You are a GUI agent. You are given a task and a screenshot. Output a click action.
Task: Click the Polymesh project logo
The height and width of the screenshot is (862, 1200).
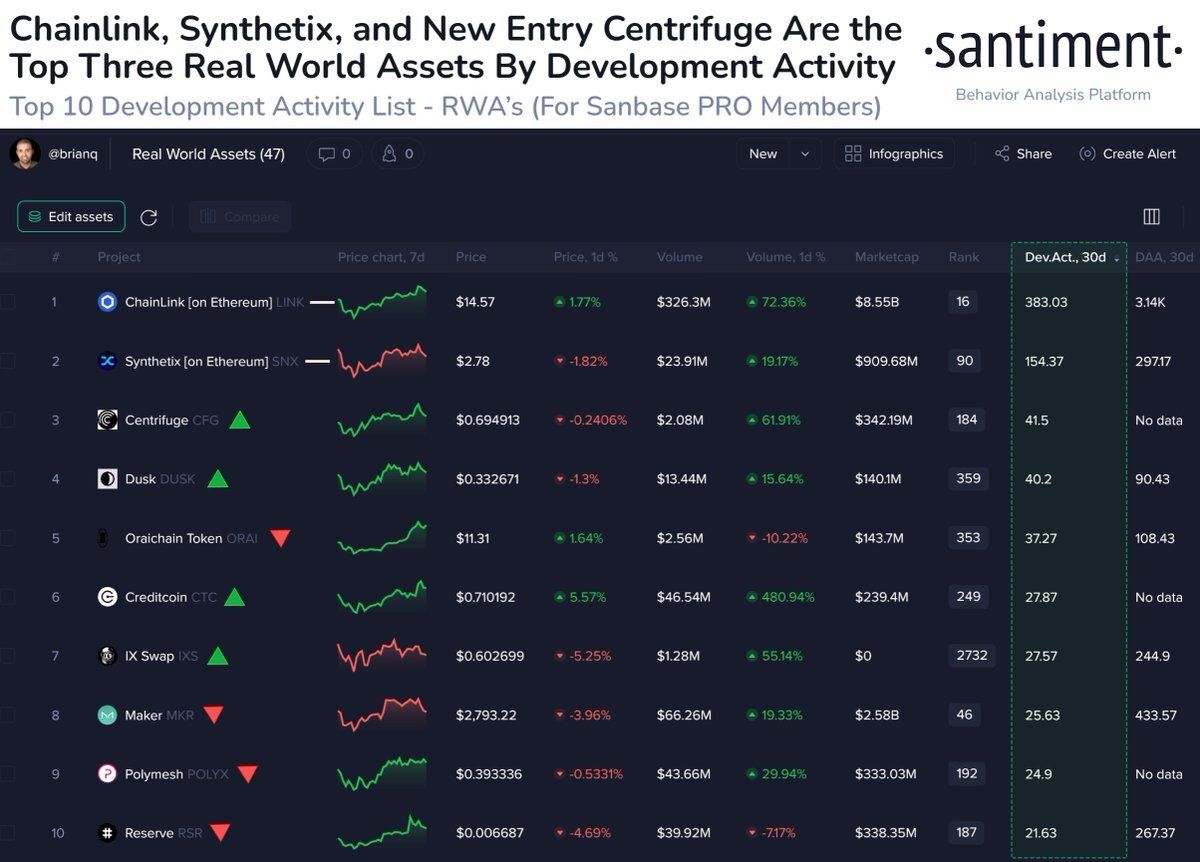click(107, 774)
